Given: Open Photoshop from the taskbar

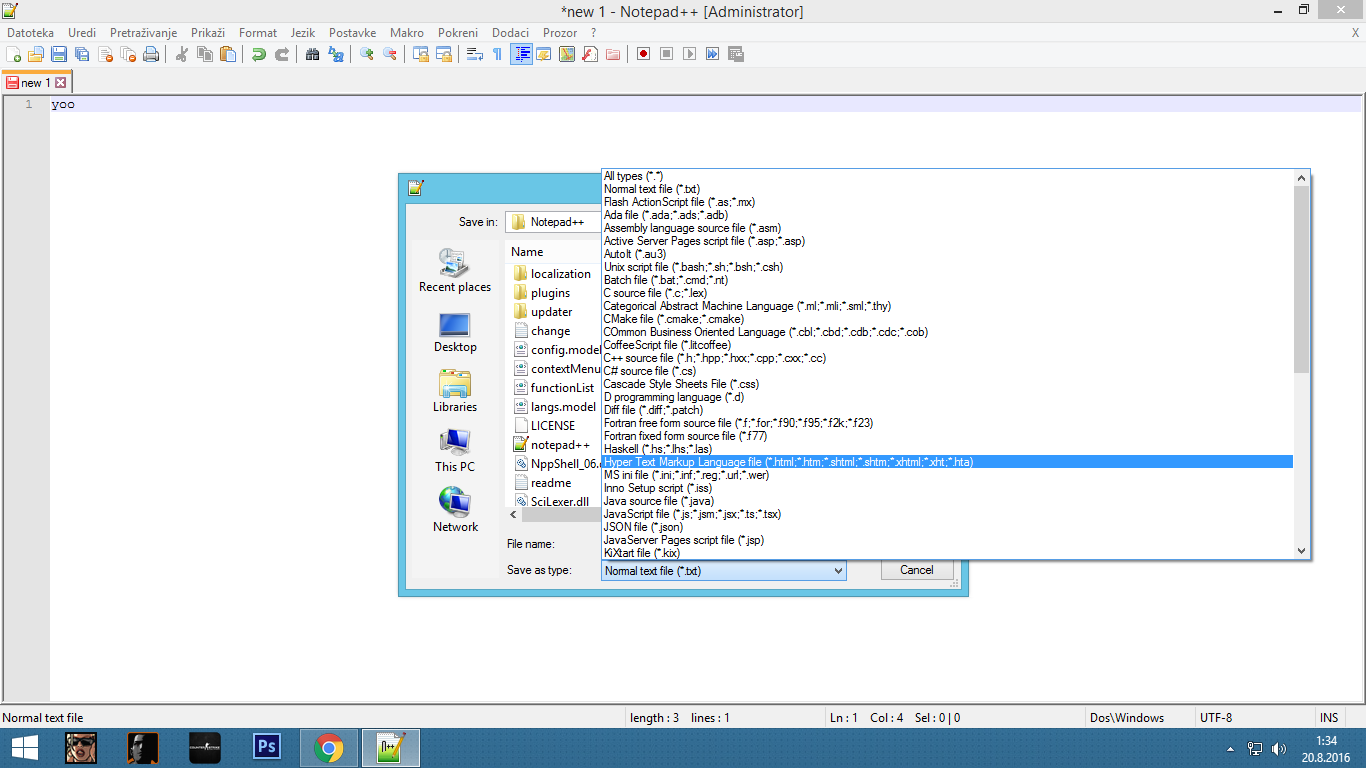Looking at the screenshot, I should (267, 748).
